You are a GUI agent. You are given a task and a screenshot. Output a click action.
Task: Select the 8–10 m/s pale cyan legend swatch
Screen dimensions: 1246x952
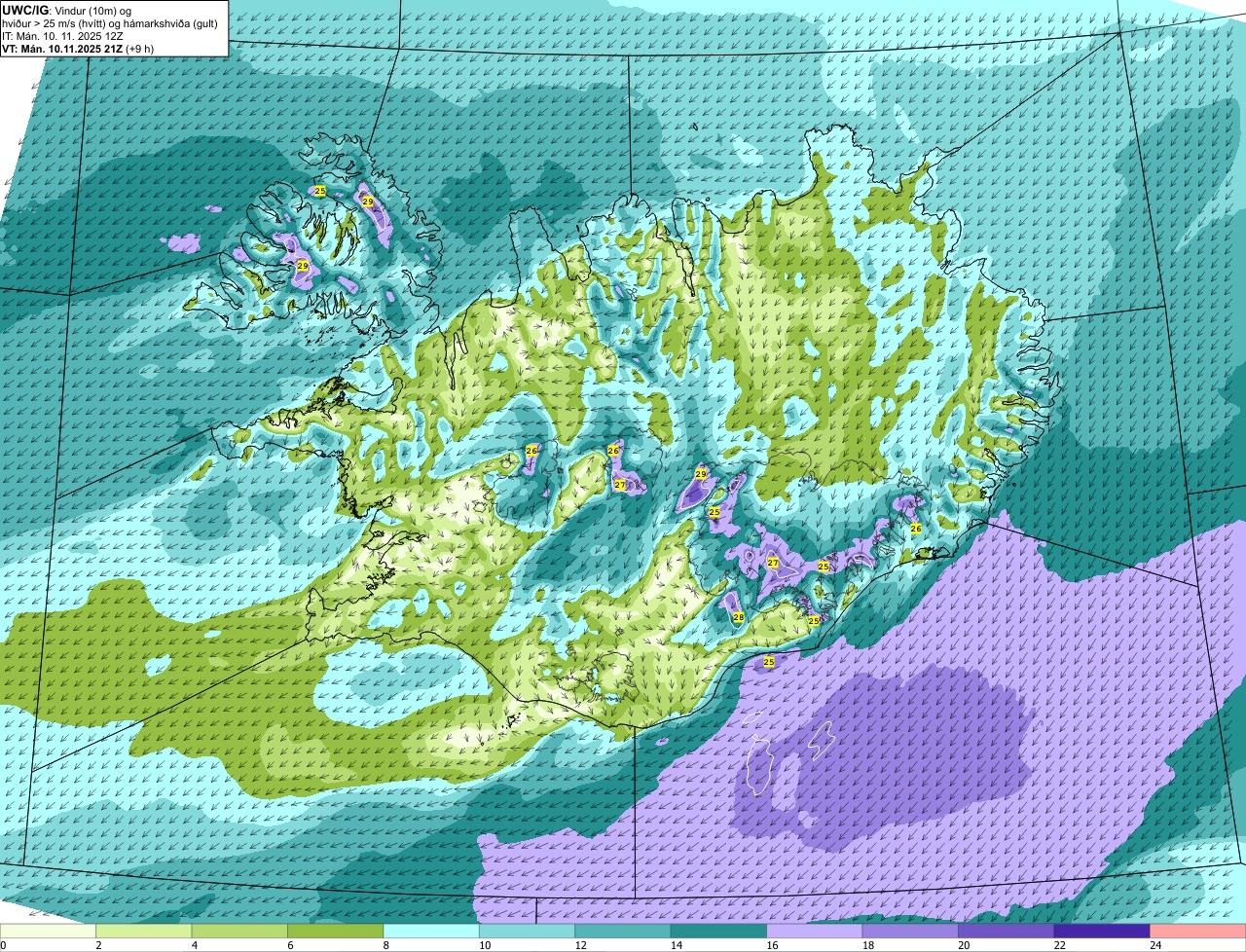click(431, 931)
